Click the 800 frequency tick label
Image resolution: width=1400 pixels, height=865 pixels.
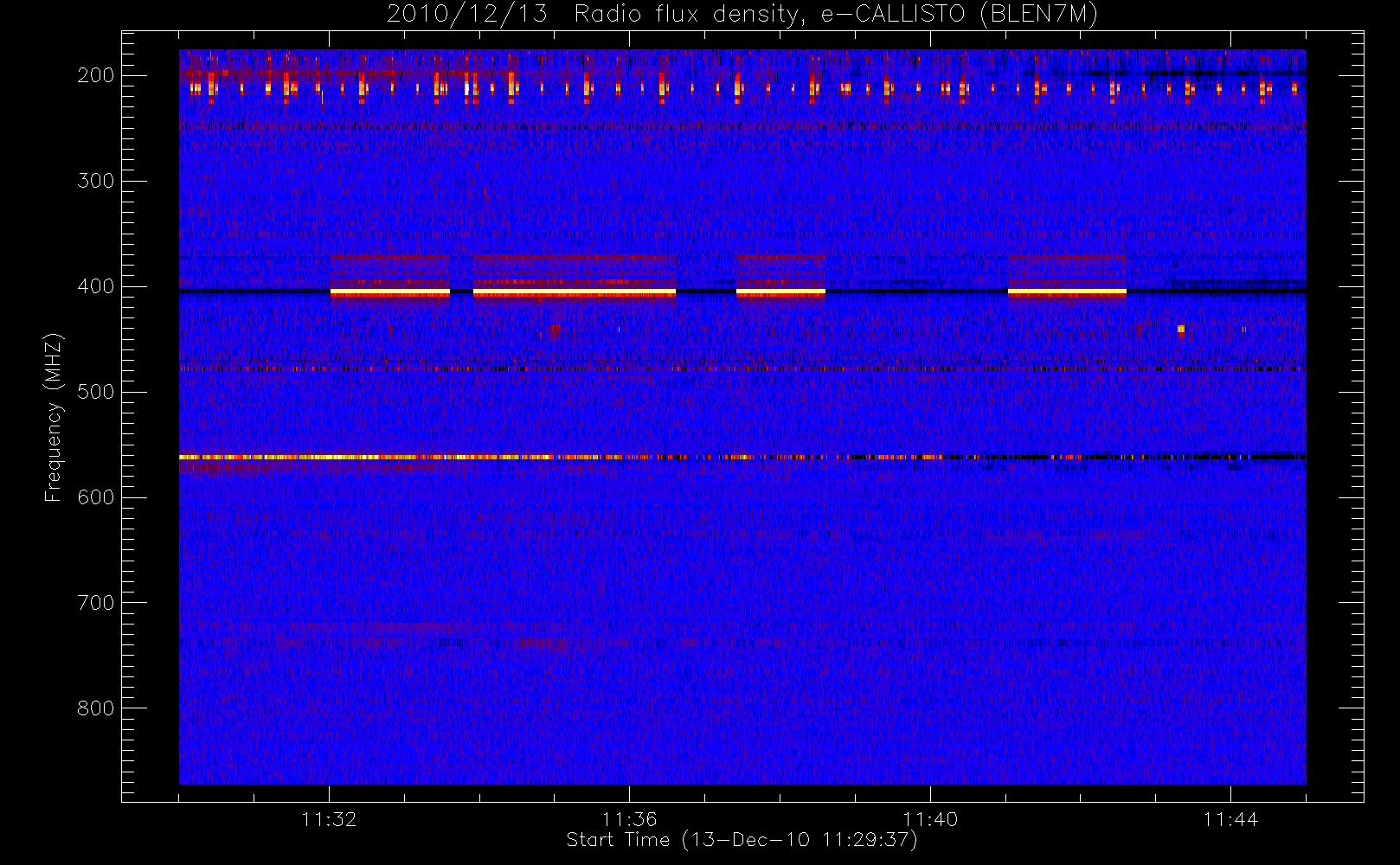tap(96, 708)
